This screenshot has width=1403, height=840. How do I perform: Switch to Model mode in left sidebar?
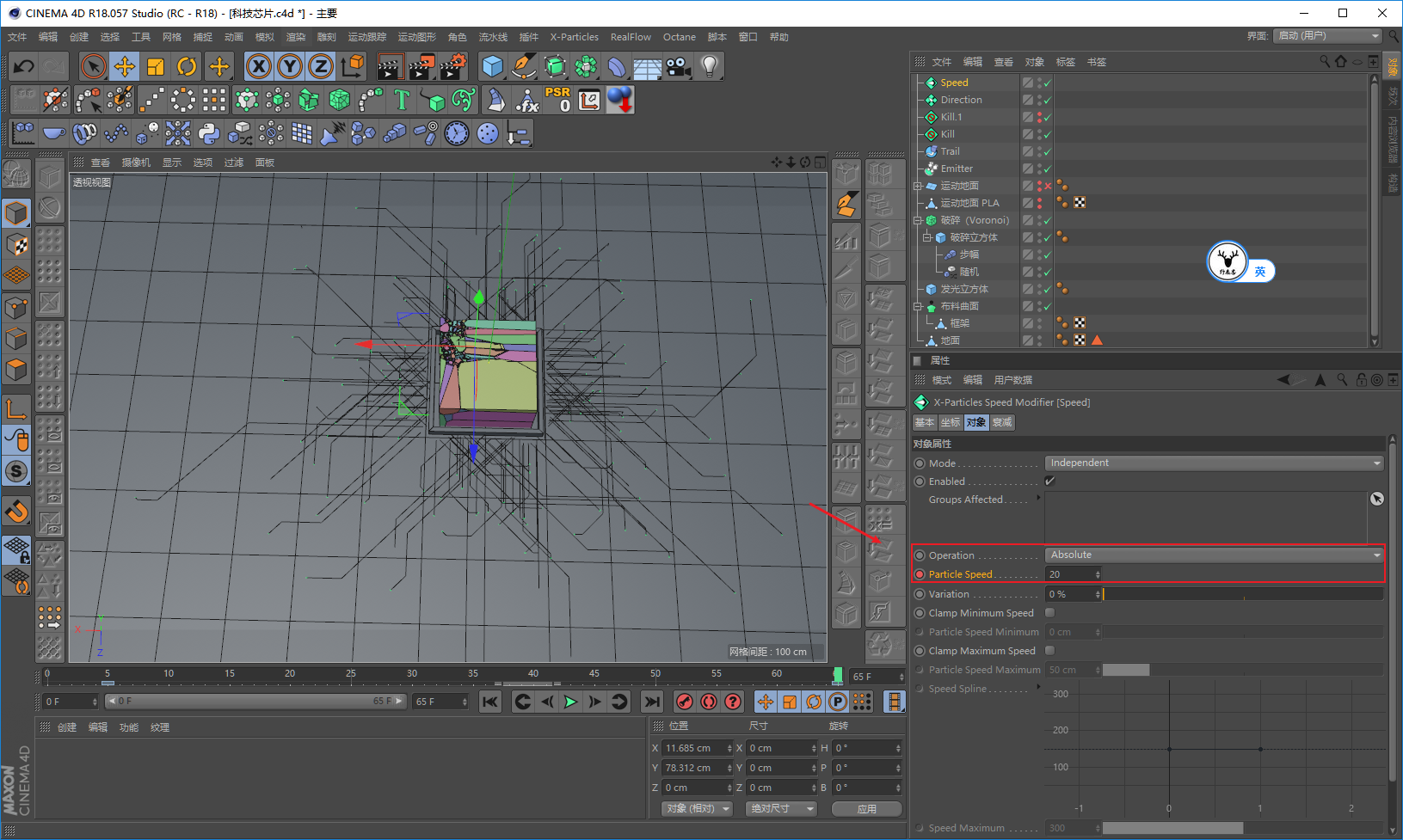[16, 212]
